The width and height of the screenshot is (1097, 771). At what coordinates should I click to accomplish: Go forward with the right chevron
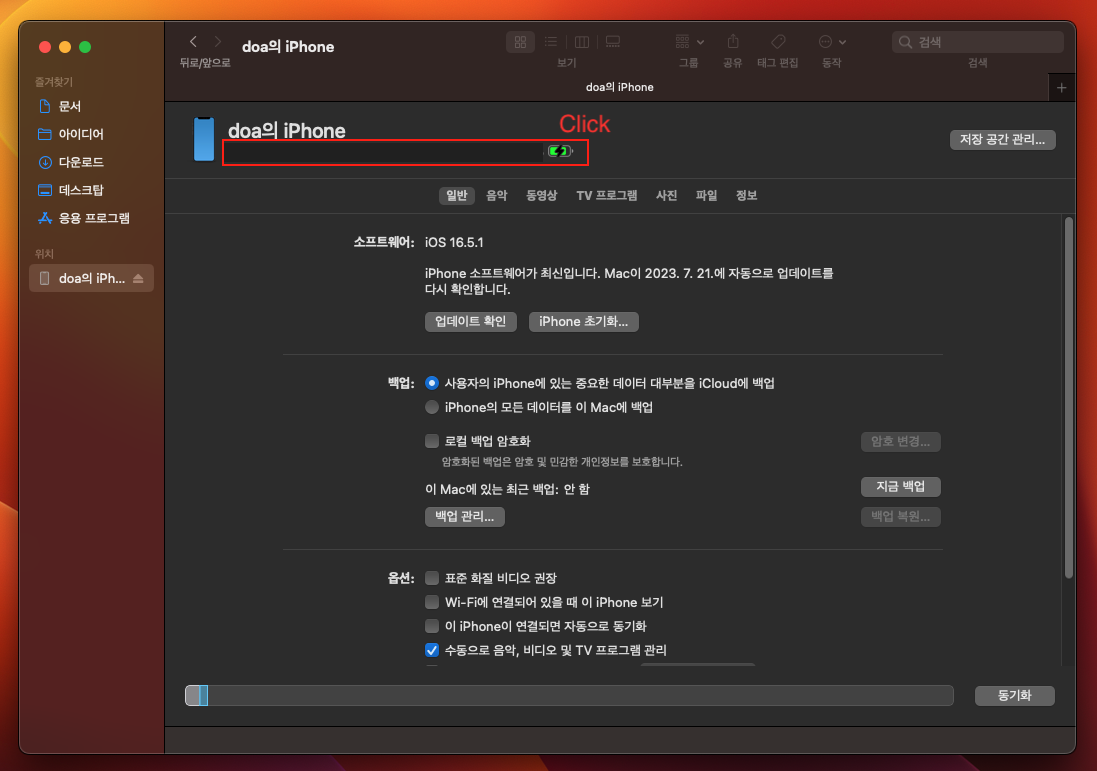click(x=218, y=42)
